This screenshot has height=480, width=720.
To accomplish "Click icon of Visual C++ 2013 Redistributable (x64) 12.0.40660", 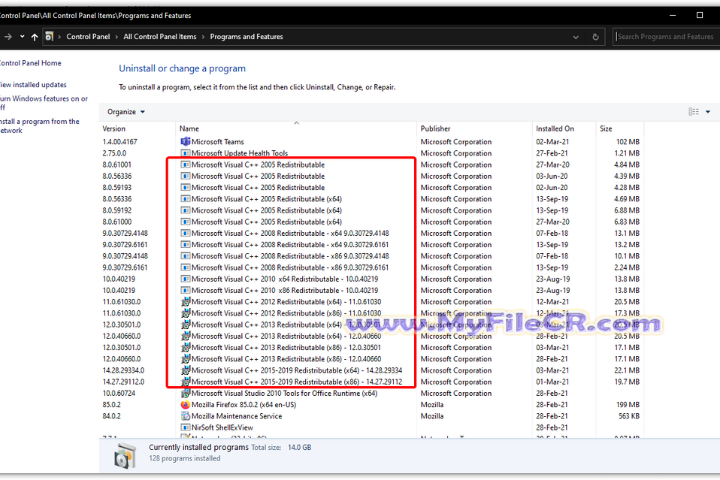I will [185, 336].
